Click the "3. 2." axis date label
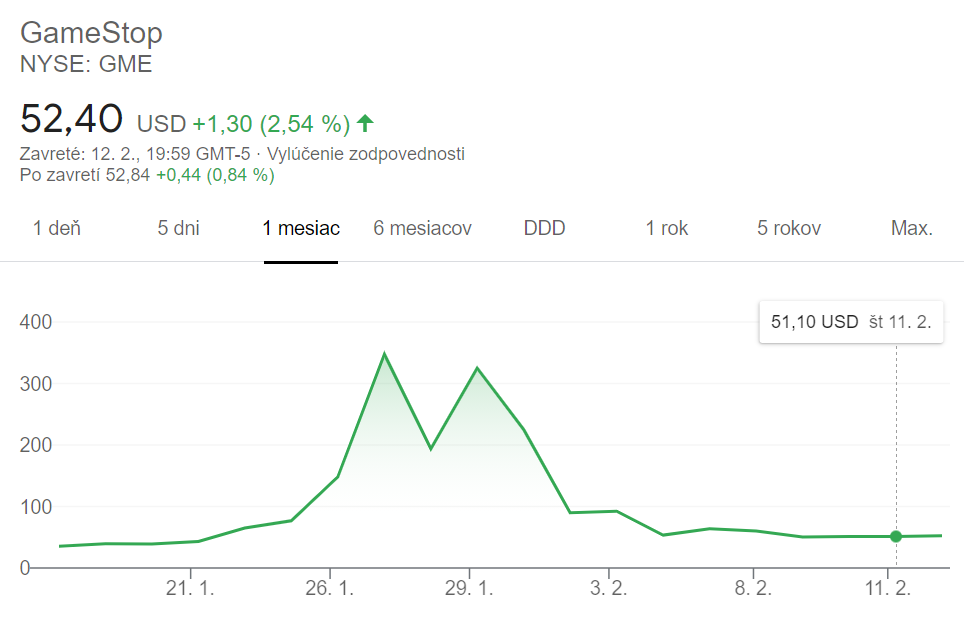964x619 pixels. click(609, 588)
